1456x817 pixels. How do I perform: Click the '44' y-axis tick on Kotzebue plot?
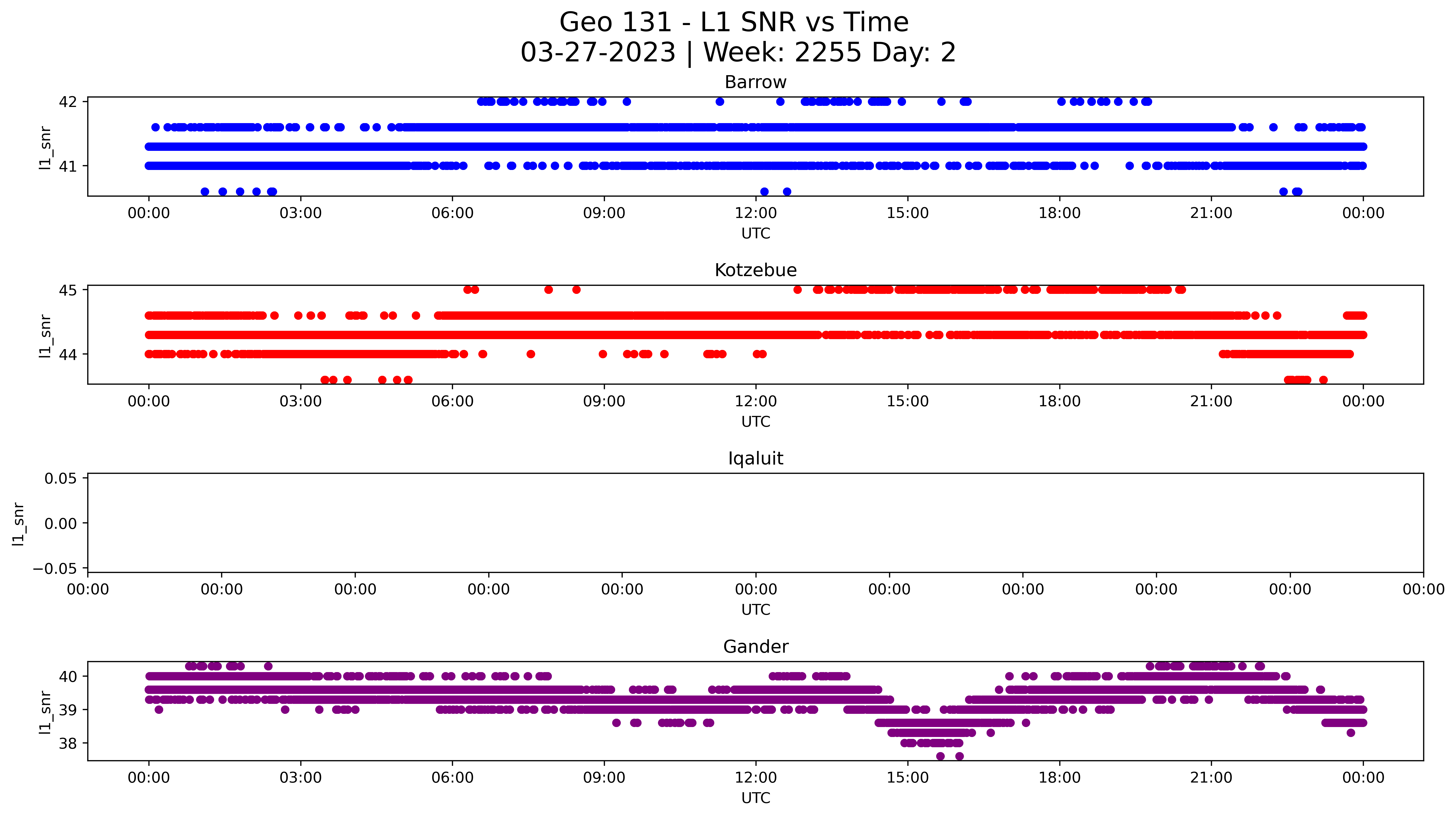click(x=68, y=354)
